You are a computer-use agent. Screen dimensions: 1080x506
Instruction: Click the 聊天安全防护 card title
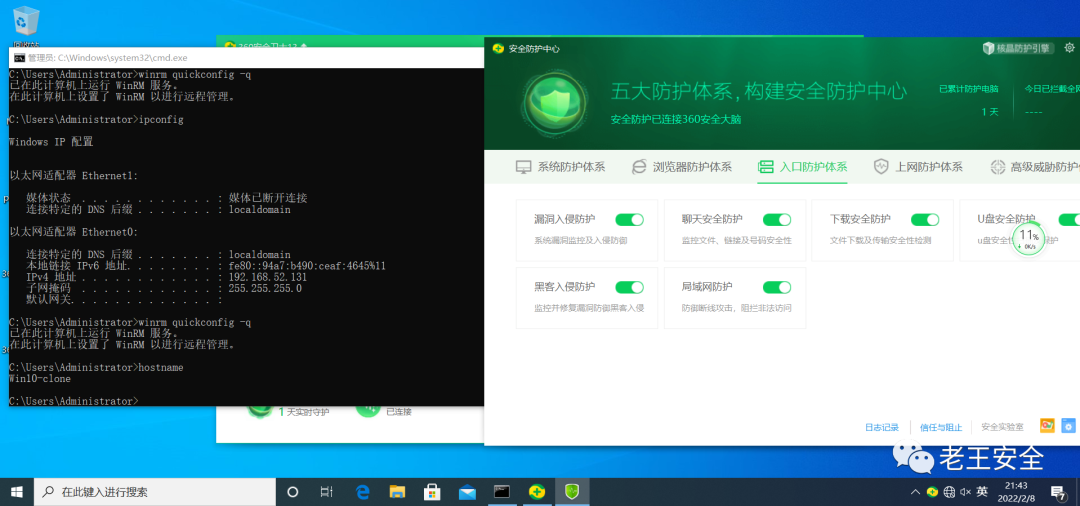pyautogui.click(x=712, y=220)
